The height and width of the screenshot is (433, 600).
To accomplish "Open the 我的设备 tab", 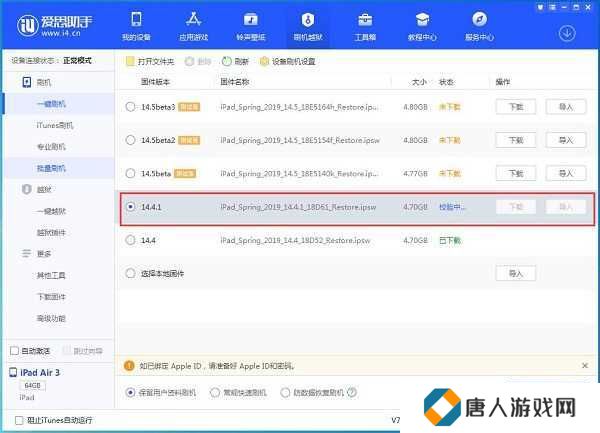I will click(136, 26).
